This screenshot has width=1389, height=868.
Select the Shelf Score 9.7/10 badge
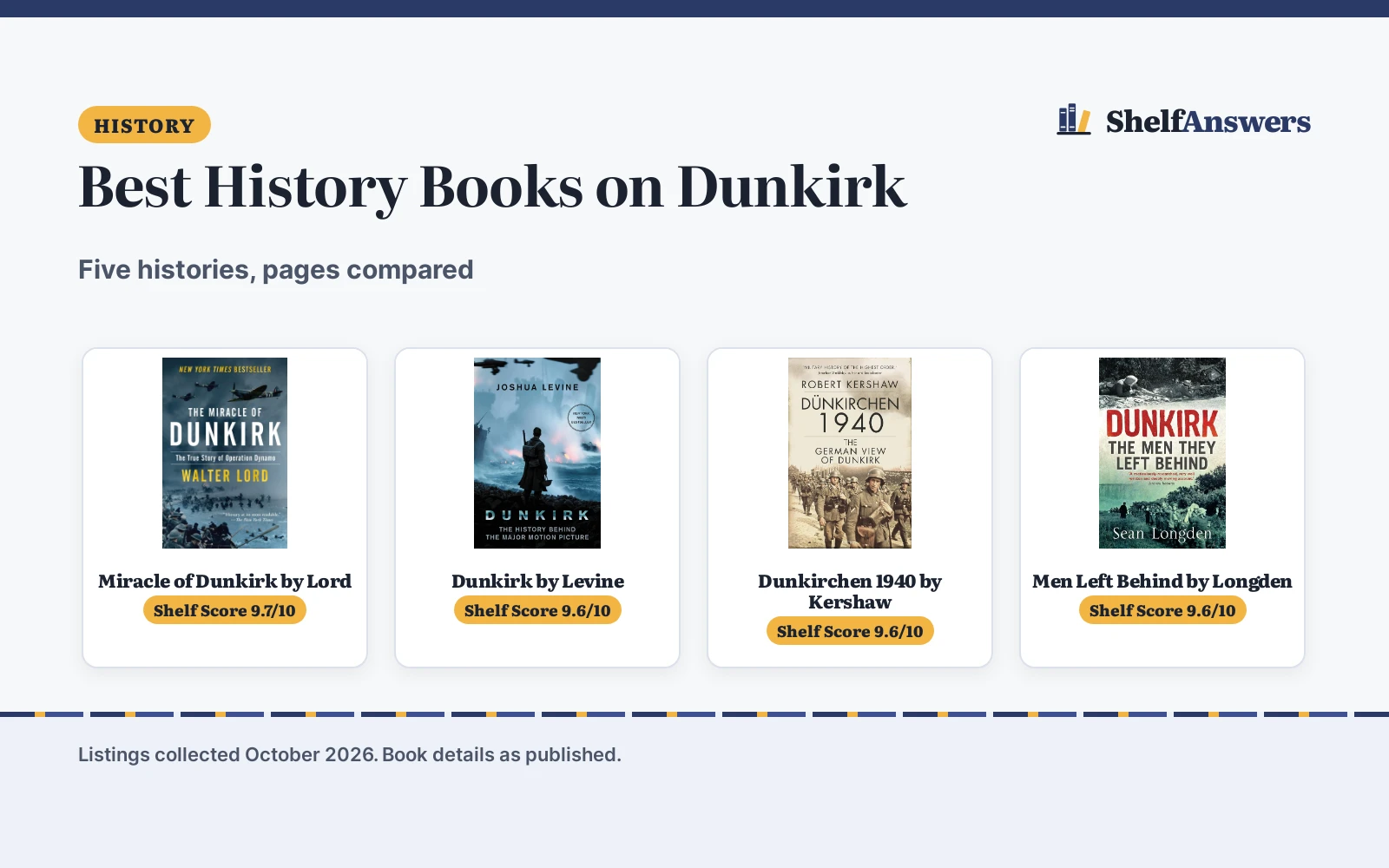click(225, 610)
